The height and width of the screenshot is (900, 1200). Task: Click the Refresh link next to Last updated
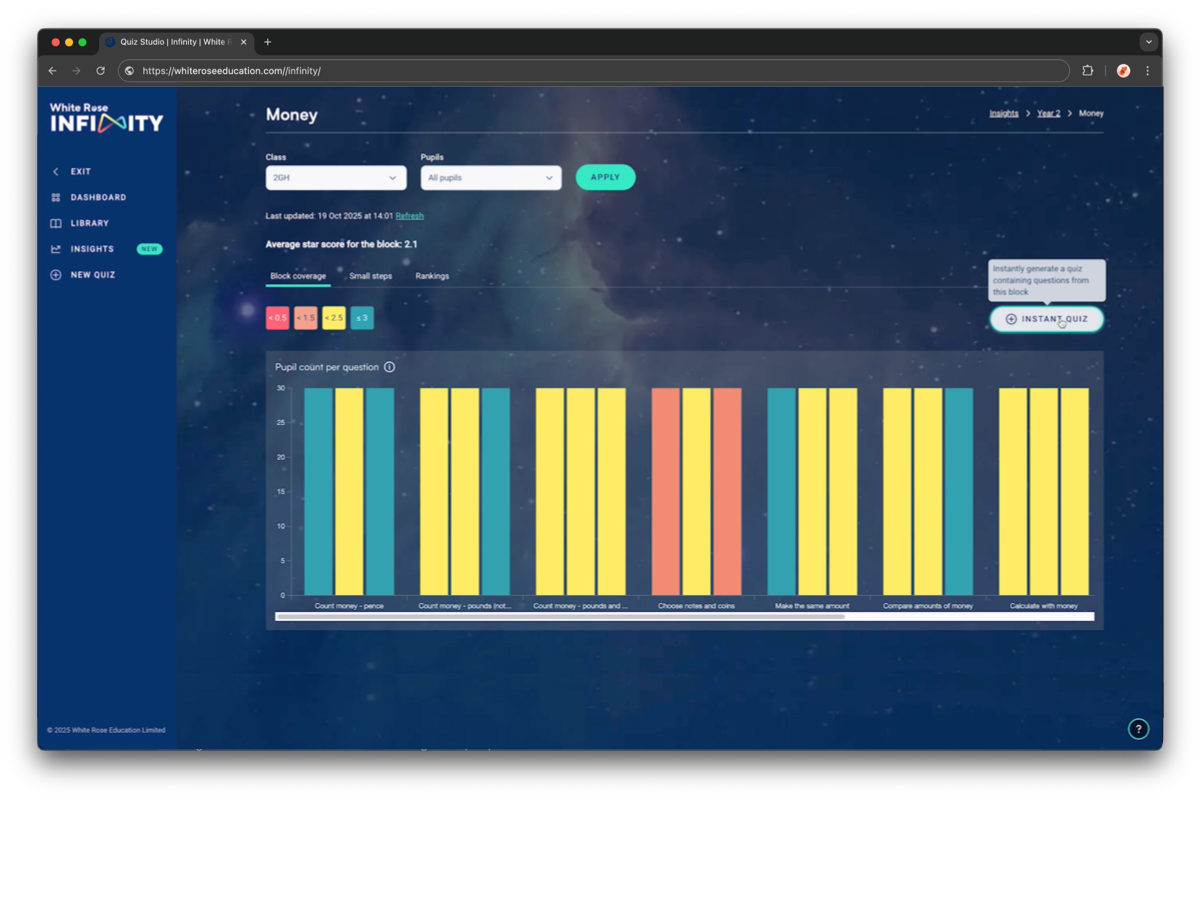pos(409,216)
